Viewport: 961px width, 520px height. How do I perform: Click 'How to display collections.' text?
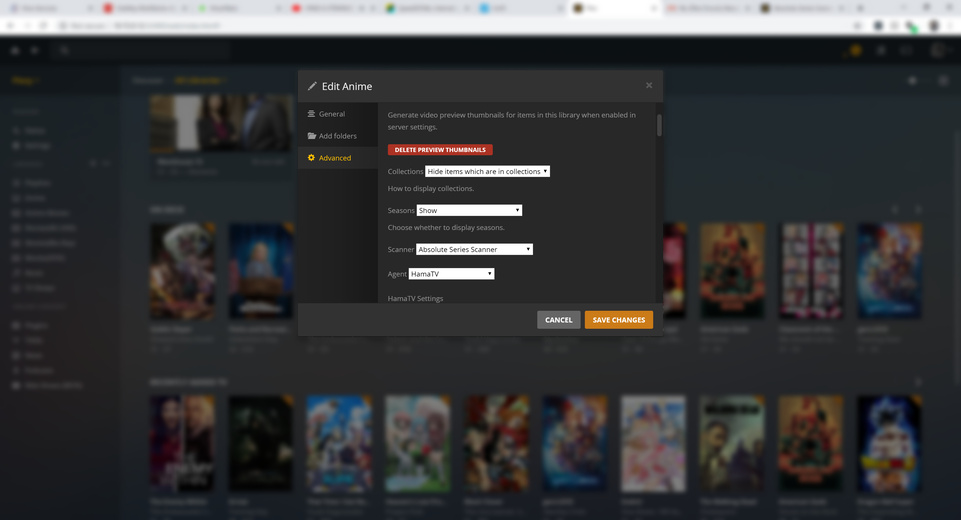coord(430,189)
